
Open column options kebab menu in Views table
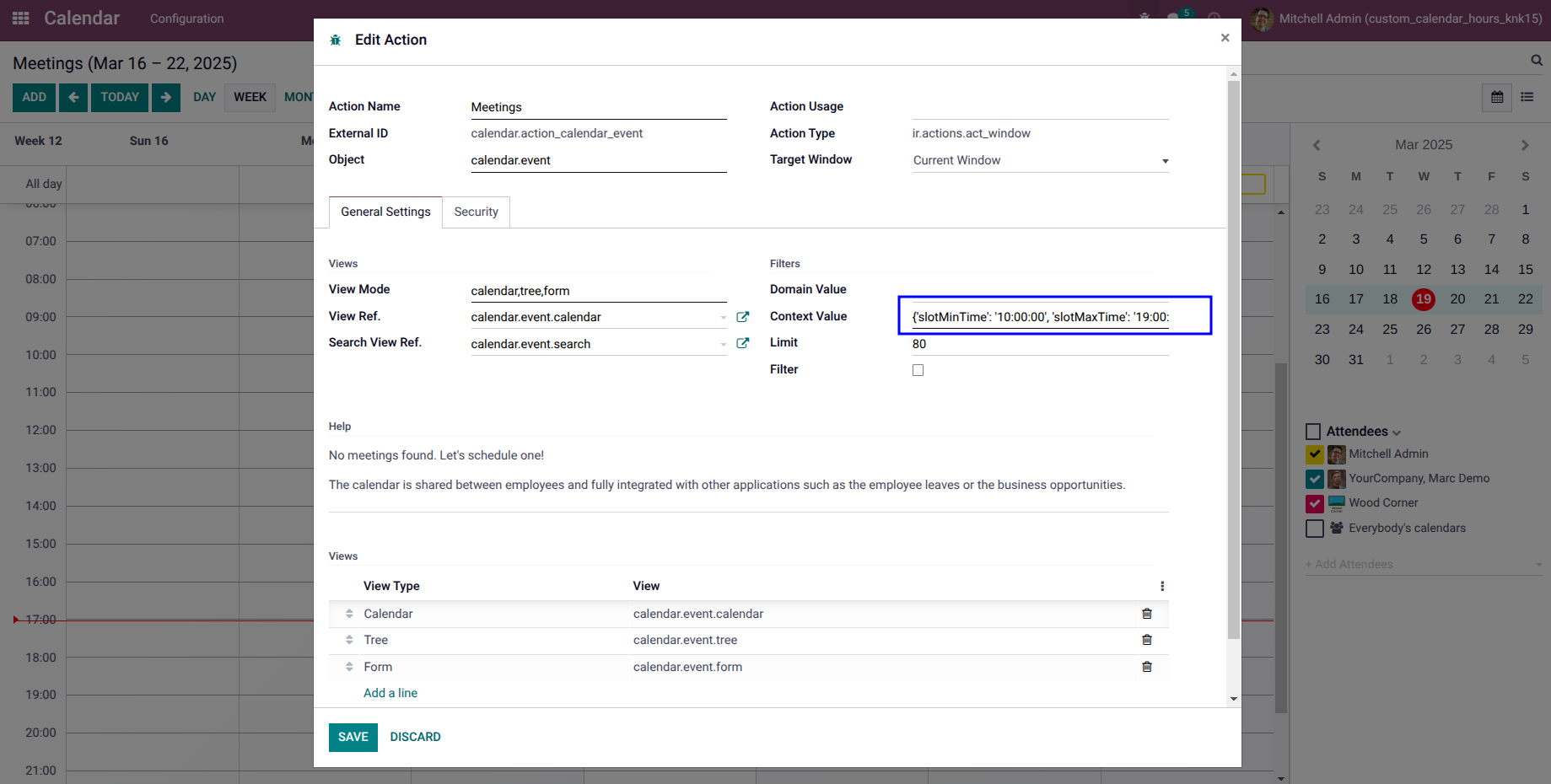1162,586
